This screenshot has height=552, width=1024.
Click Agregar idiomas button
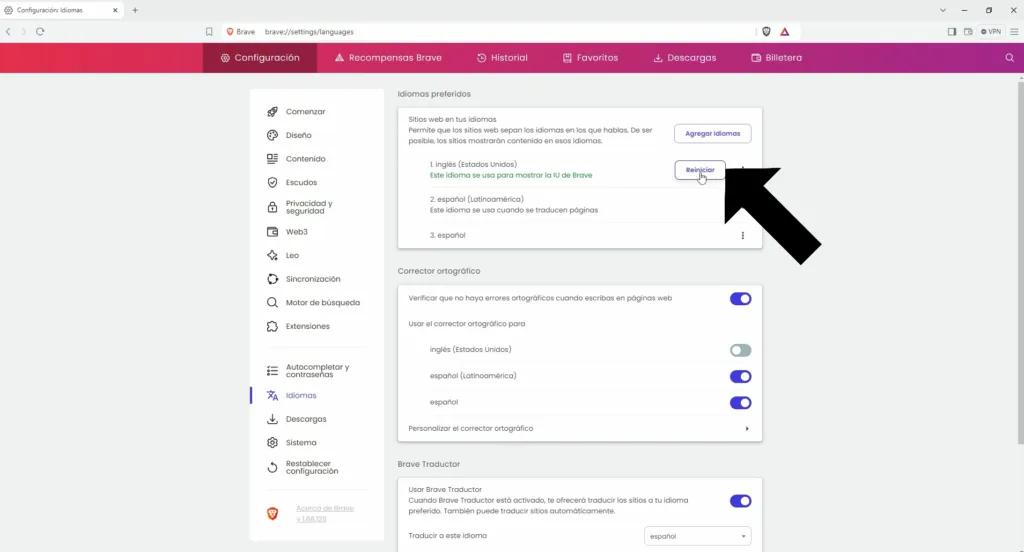(712, 133)
